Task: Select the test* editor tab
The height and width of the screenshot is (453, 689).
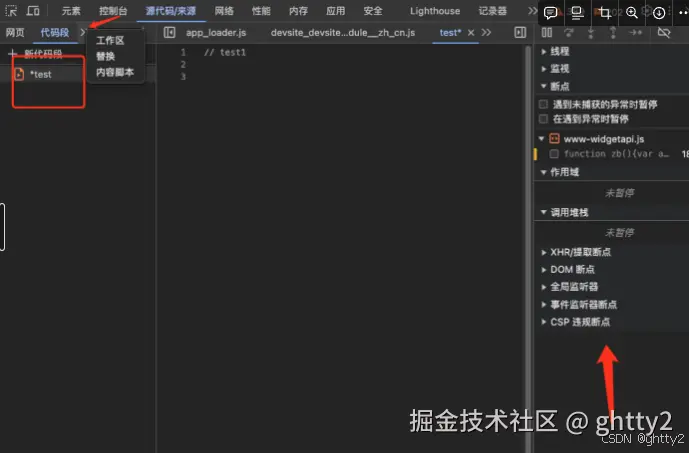Action: 450,33
